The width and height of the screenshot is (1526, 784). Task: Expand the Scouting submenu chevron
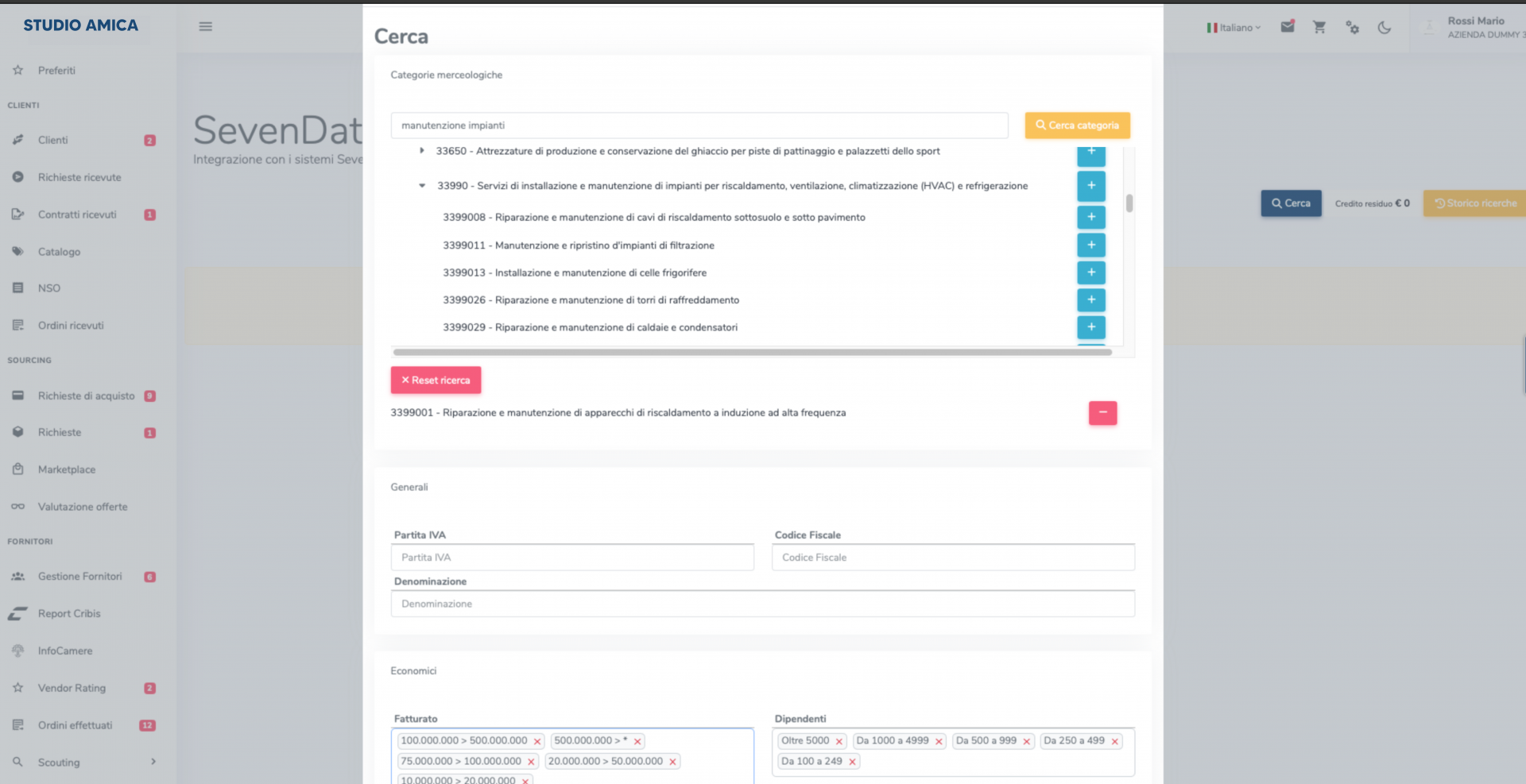click(x=153, y=762)
